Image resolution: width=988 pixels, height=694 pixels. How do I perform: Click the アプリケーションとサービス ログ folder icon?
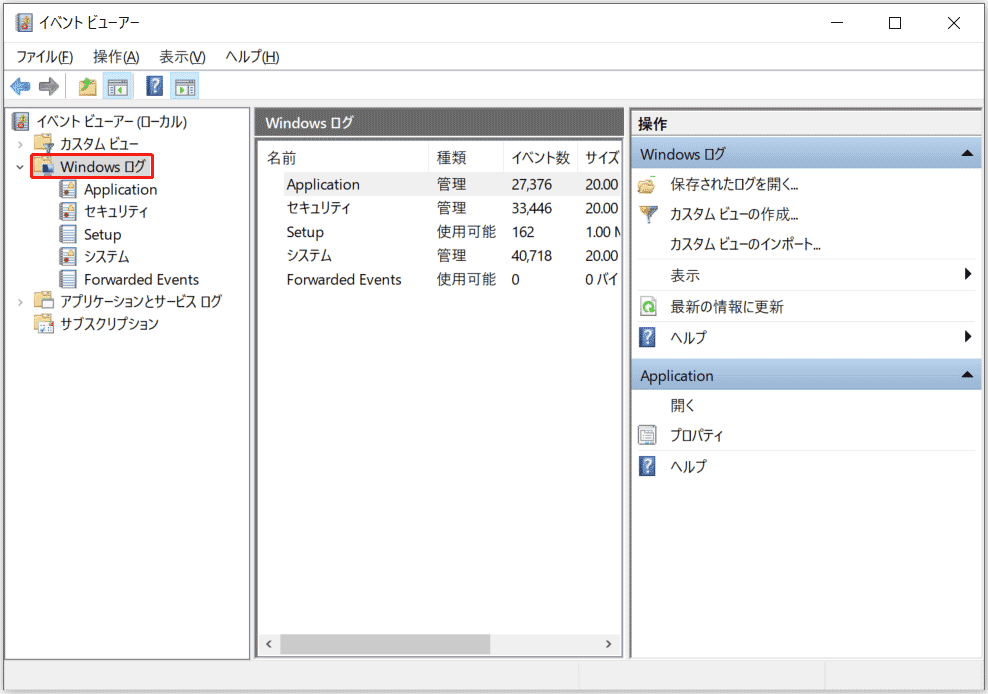(x=44, y=301)
